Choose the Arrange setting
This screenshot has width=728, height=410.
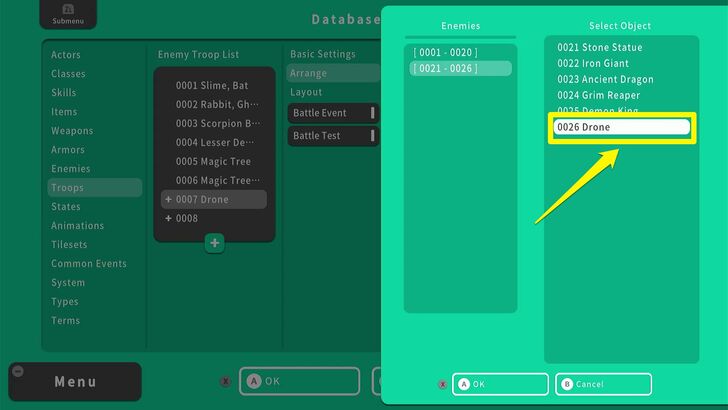click(x=333, y=73)
